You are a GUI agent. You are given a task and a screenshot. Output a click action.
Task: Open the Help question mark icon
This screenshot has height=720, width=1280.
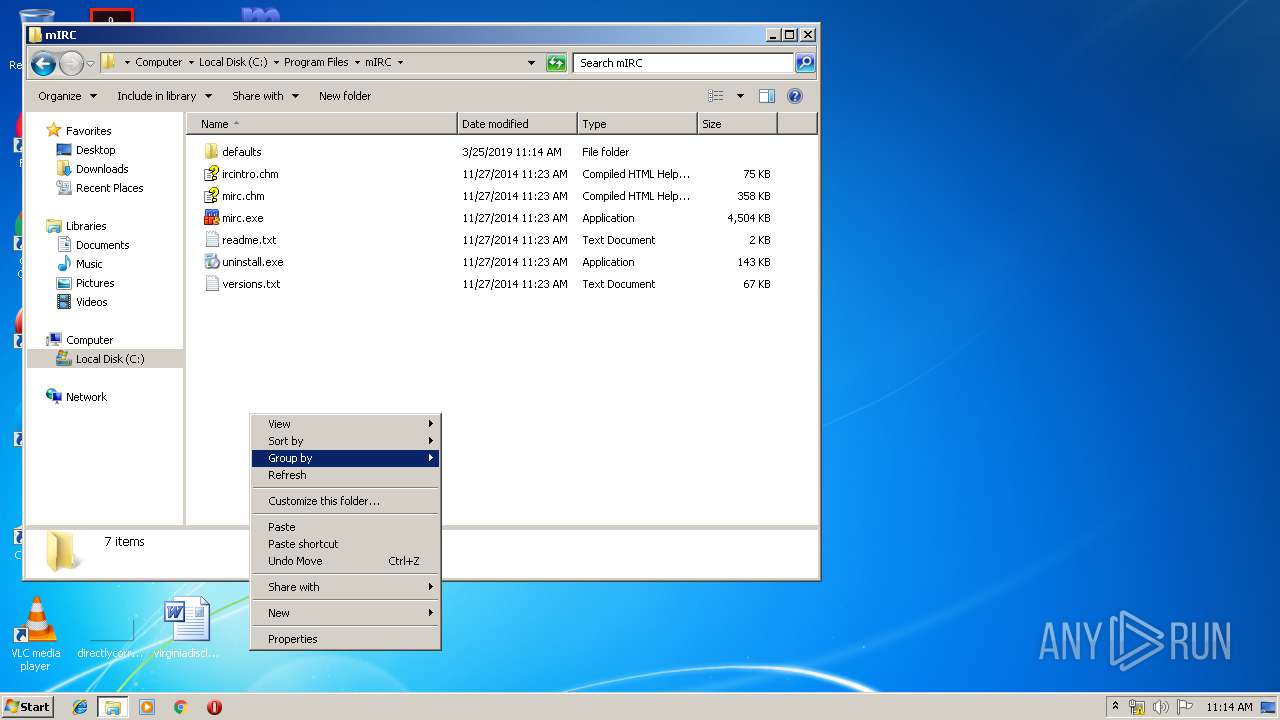[795, 96]
